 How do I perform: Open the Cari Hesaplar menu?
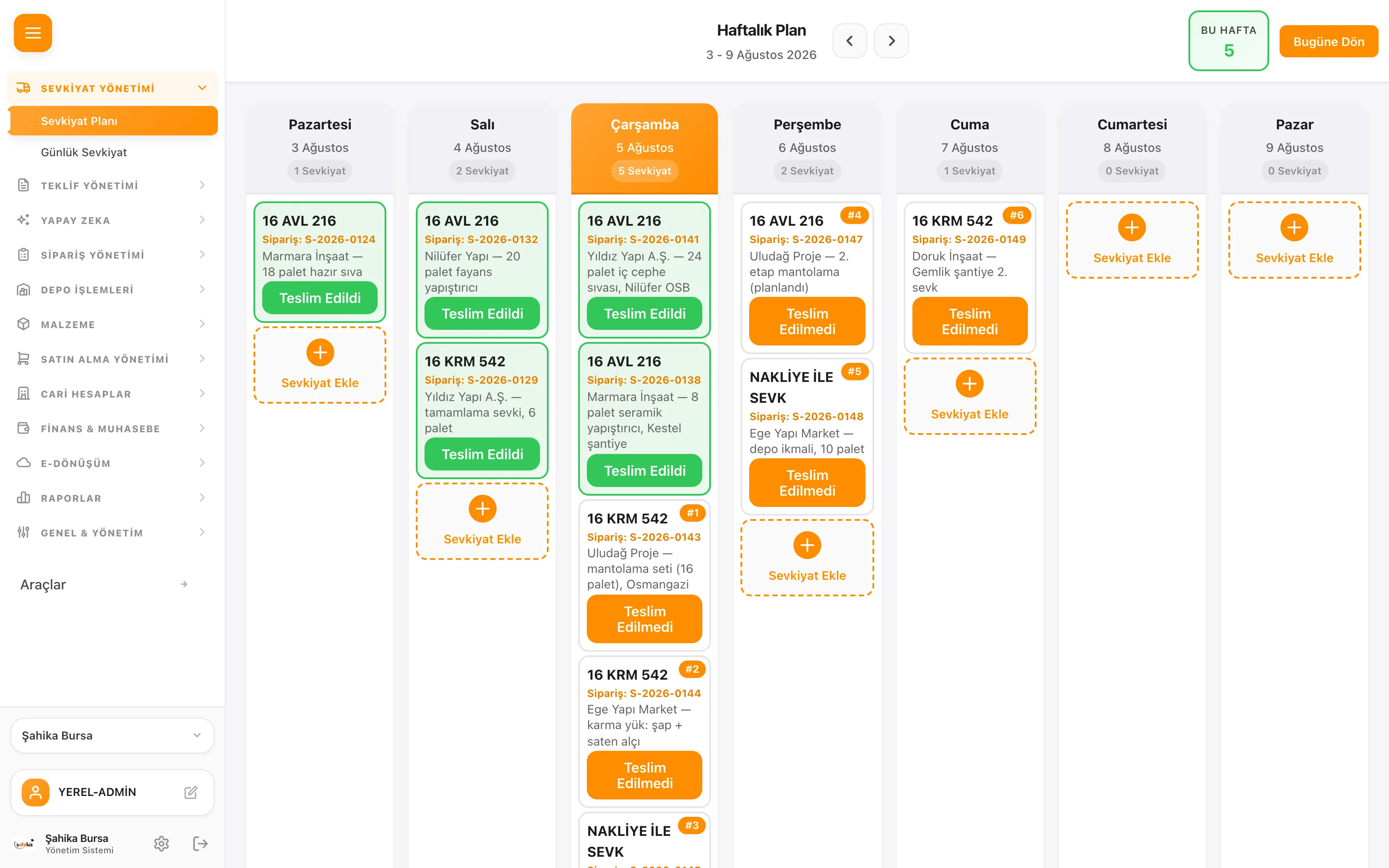point(112,393)
